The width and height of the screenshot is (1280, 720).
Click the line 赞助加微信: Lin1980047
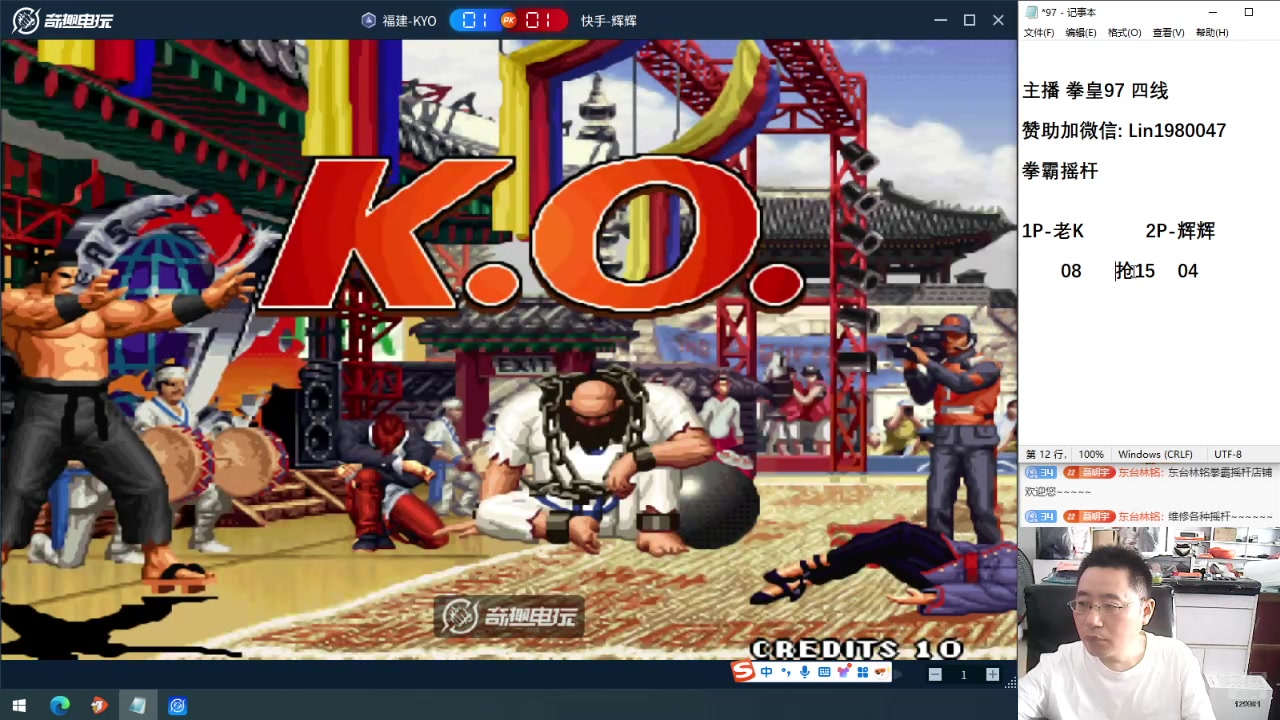[x=1124, y=131]
